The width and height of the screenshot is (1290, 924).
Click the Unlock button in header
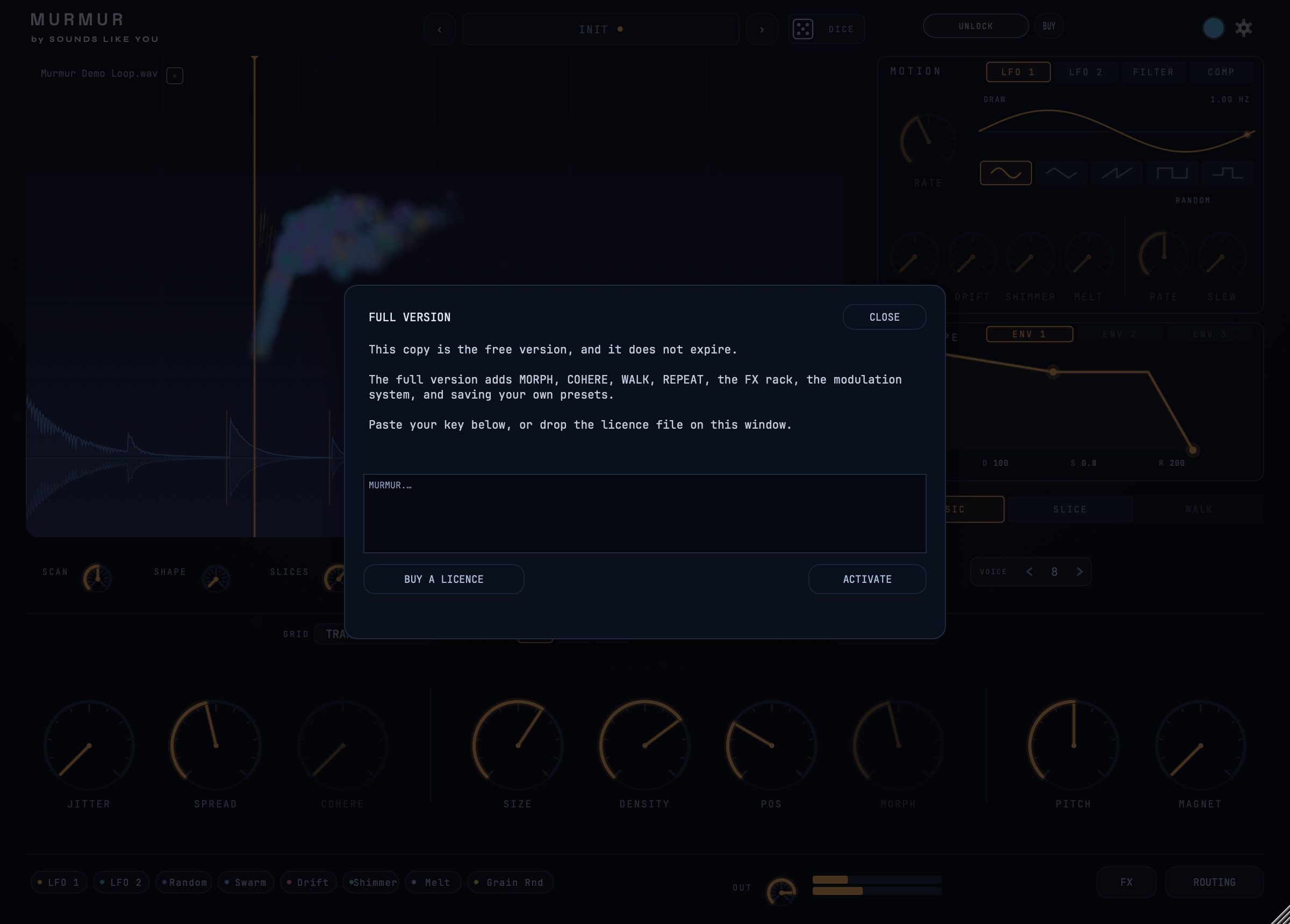pos(976,26)
